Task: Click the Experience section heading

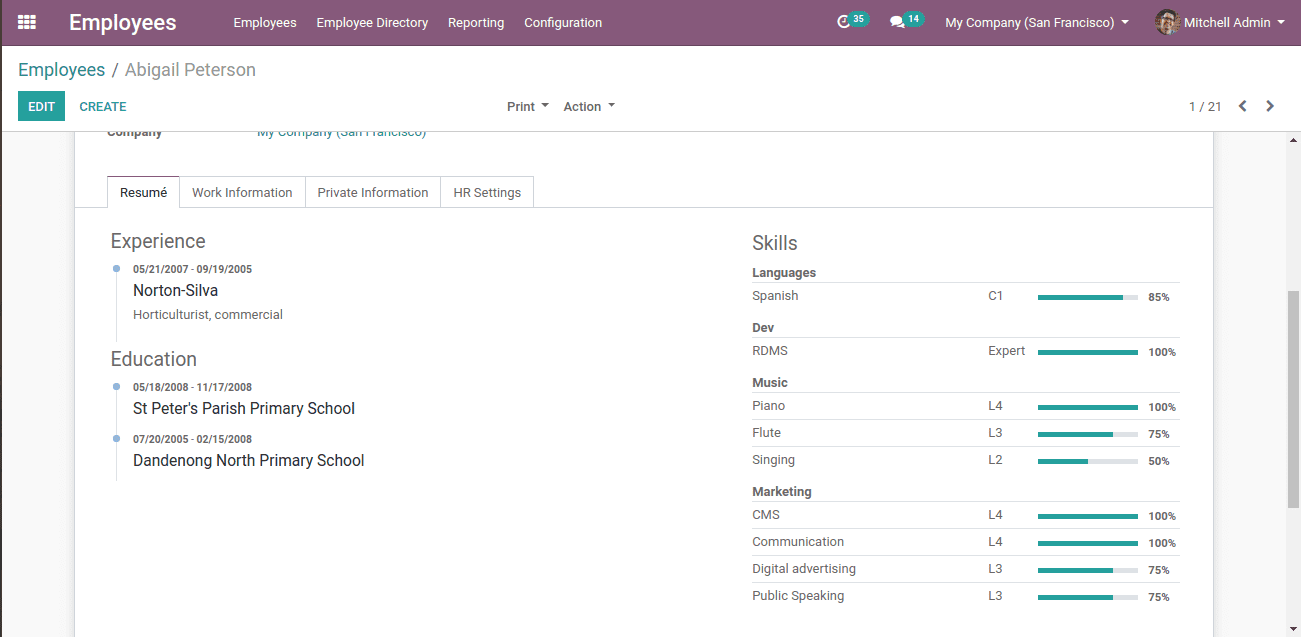Action: (x=158, y=241)
